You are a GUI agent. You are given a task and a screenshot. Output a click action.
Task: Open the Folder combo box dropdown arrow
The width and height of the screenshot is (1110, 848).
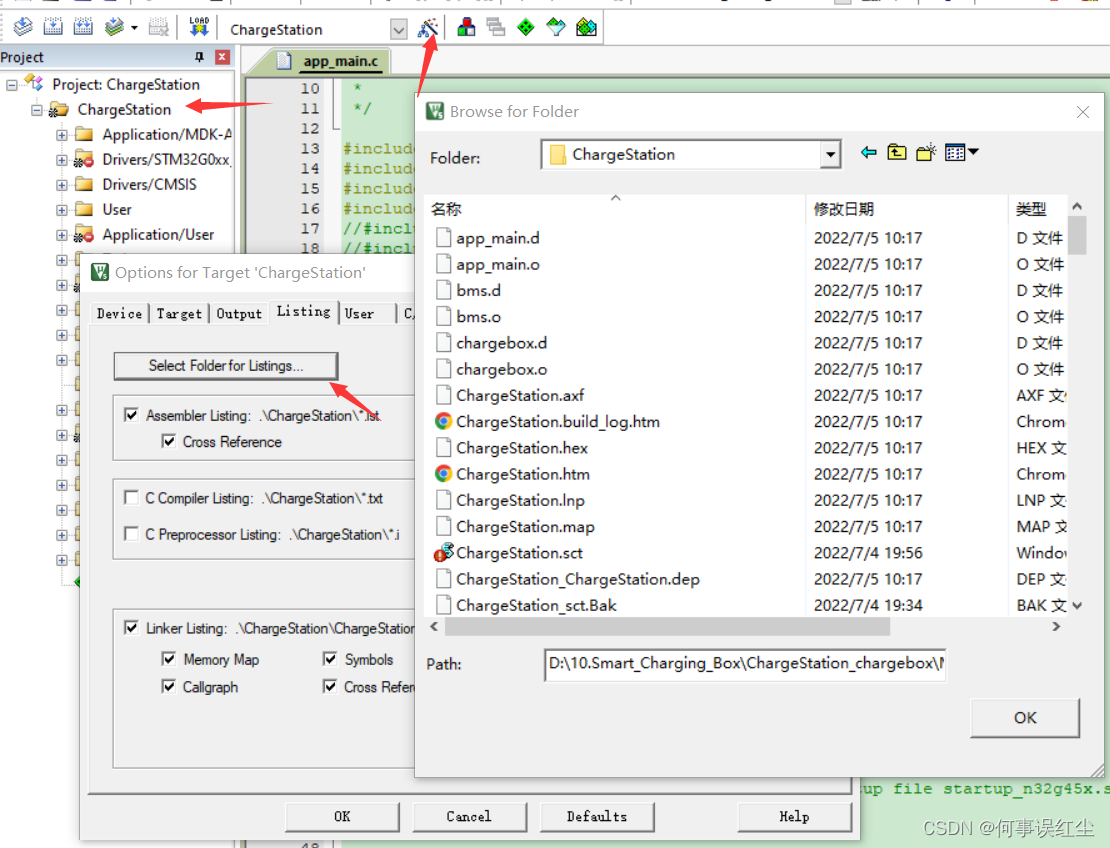coord(830,154)
